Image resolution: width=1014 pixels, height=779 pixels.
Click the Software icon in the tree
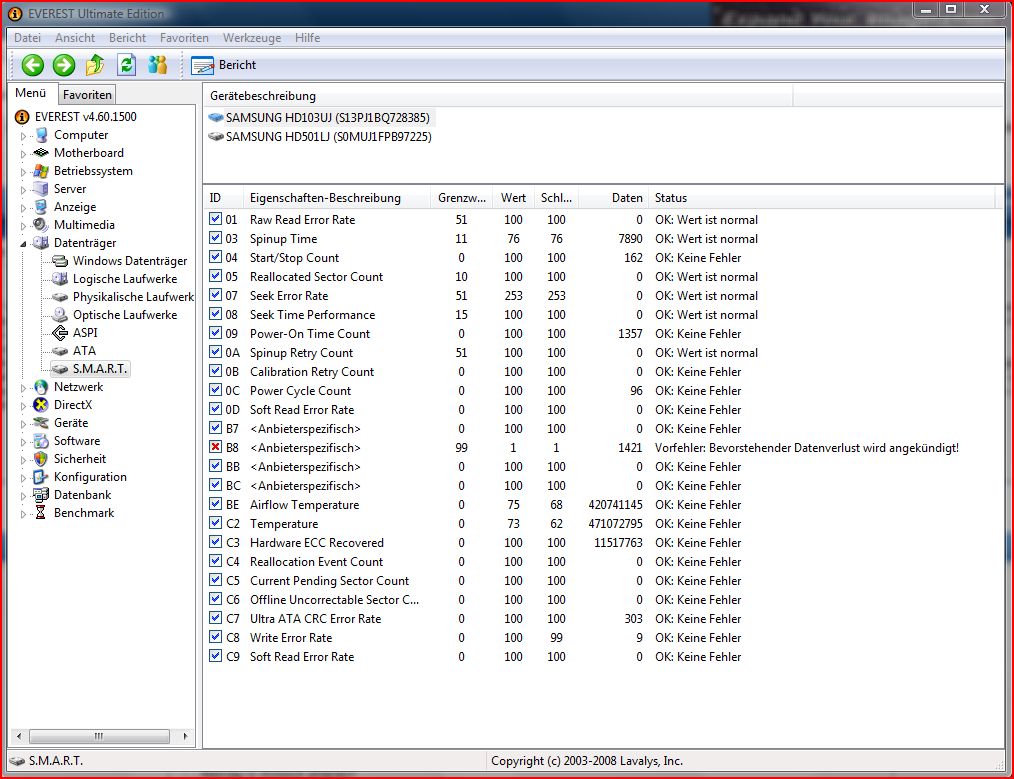tap(41, 441)
